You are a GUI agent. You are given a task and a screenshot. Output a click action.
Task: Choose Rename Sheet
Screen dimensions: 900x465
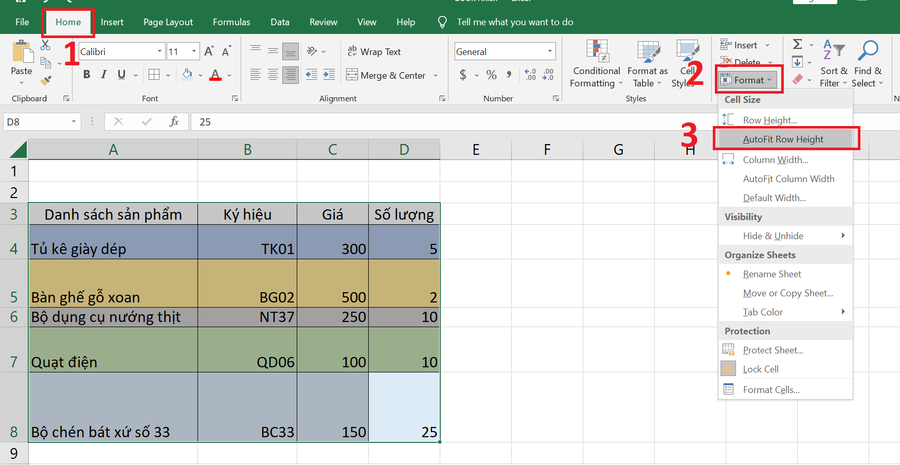click(786, 274)
